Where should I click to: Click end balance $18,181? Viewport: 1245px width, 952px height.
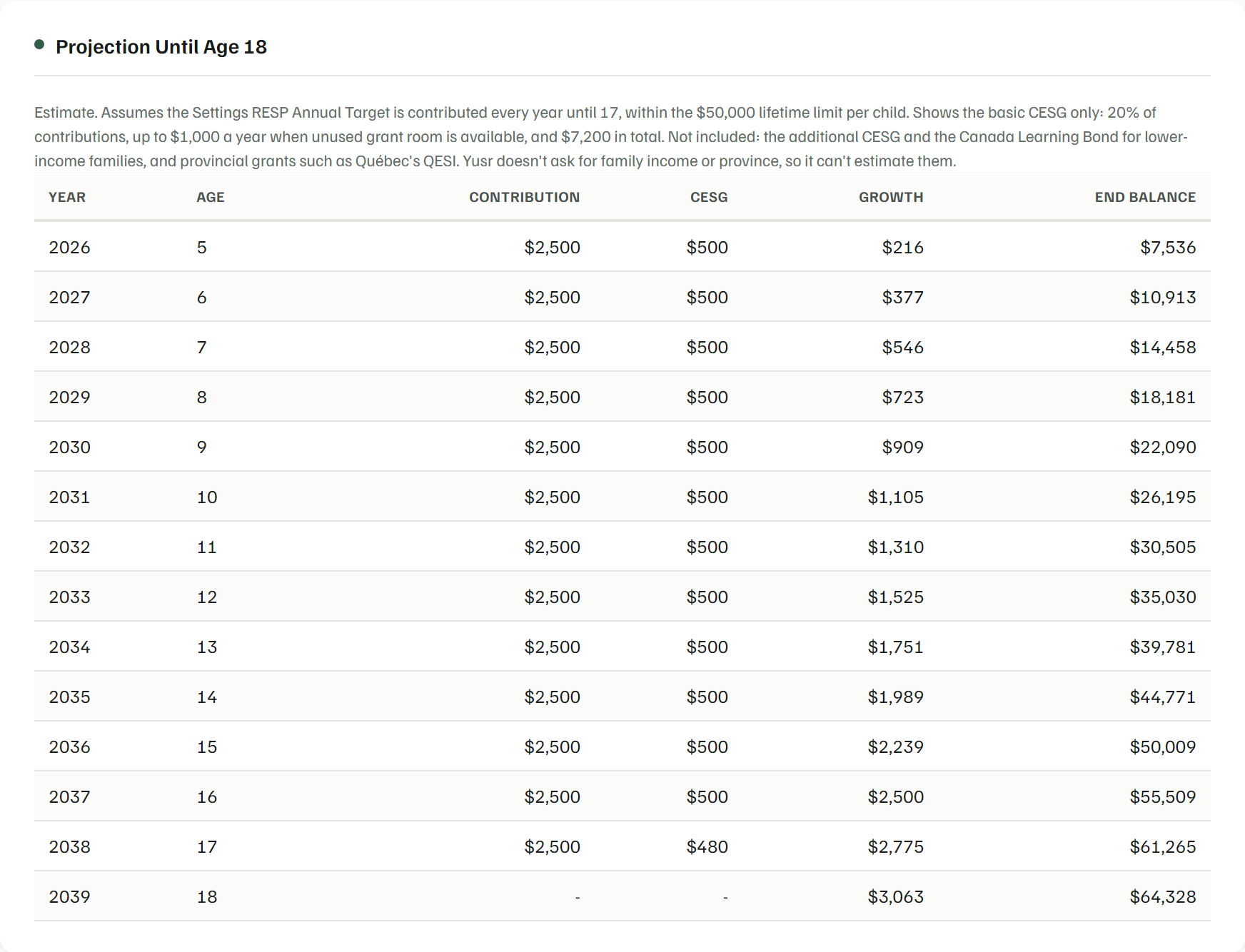1163,397
